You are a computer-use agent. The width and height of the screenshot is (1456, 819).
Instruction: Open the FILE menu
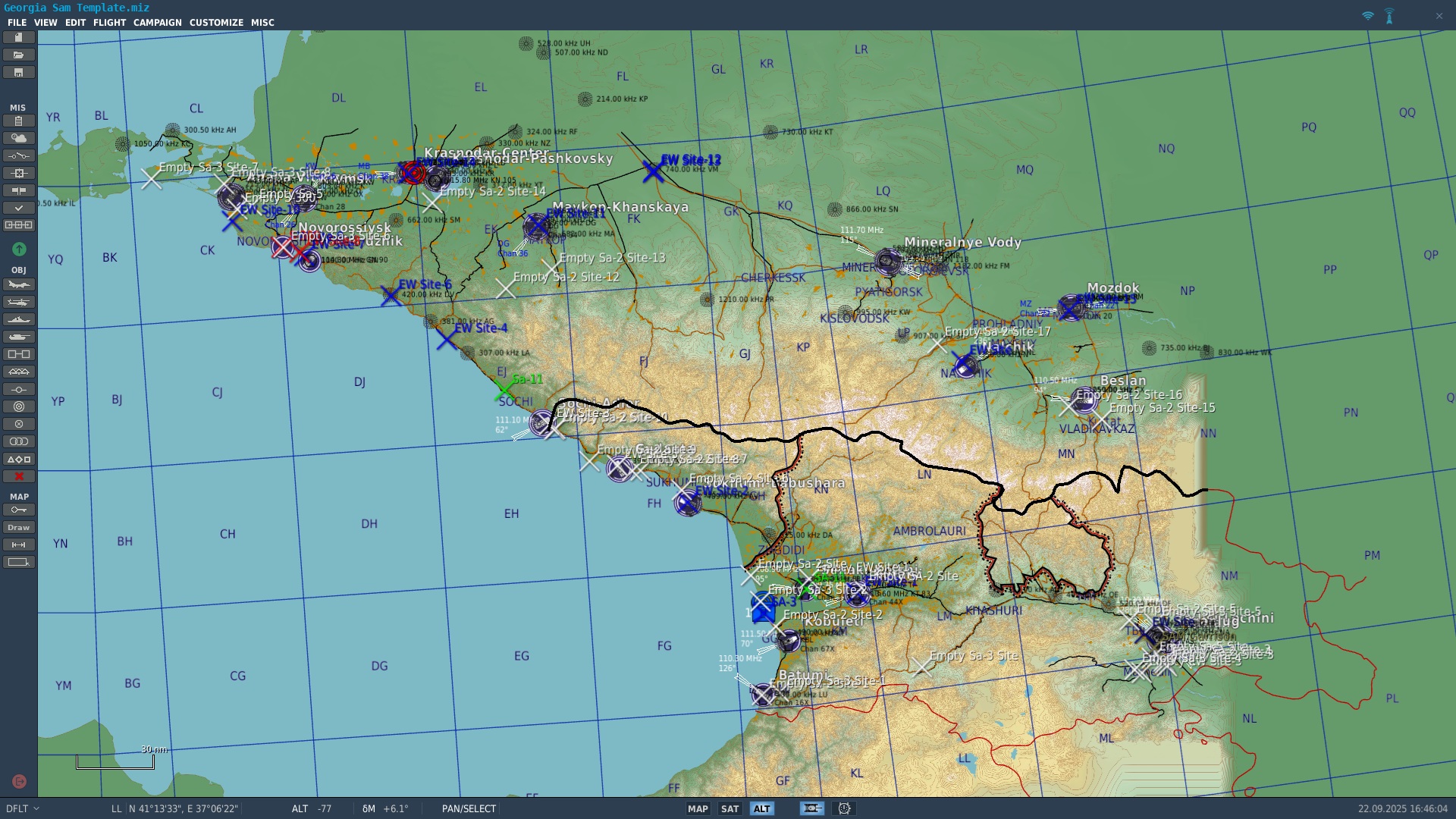(x=17, y=22)
